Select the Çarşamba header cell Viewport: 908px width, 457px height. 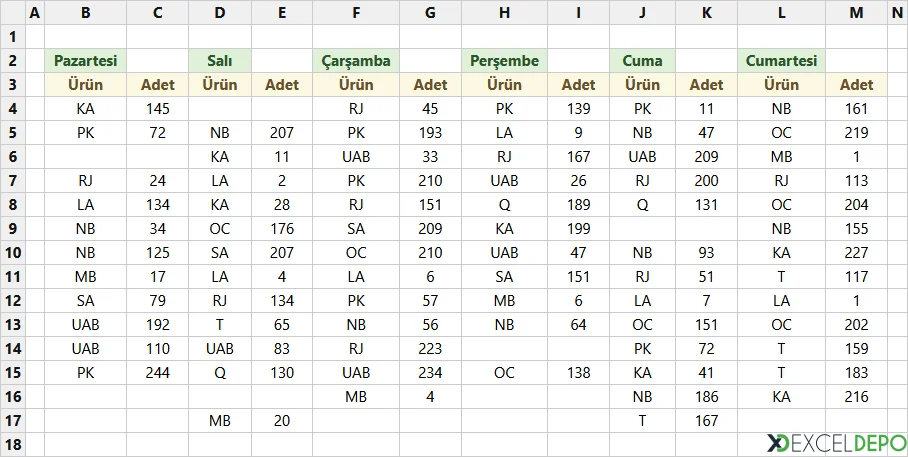(356, 61)
